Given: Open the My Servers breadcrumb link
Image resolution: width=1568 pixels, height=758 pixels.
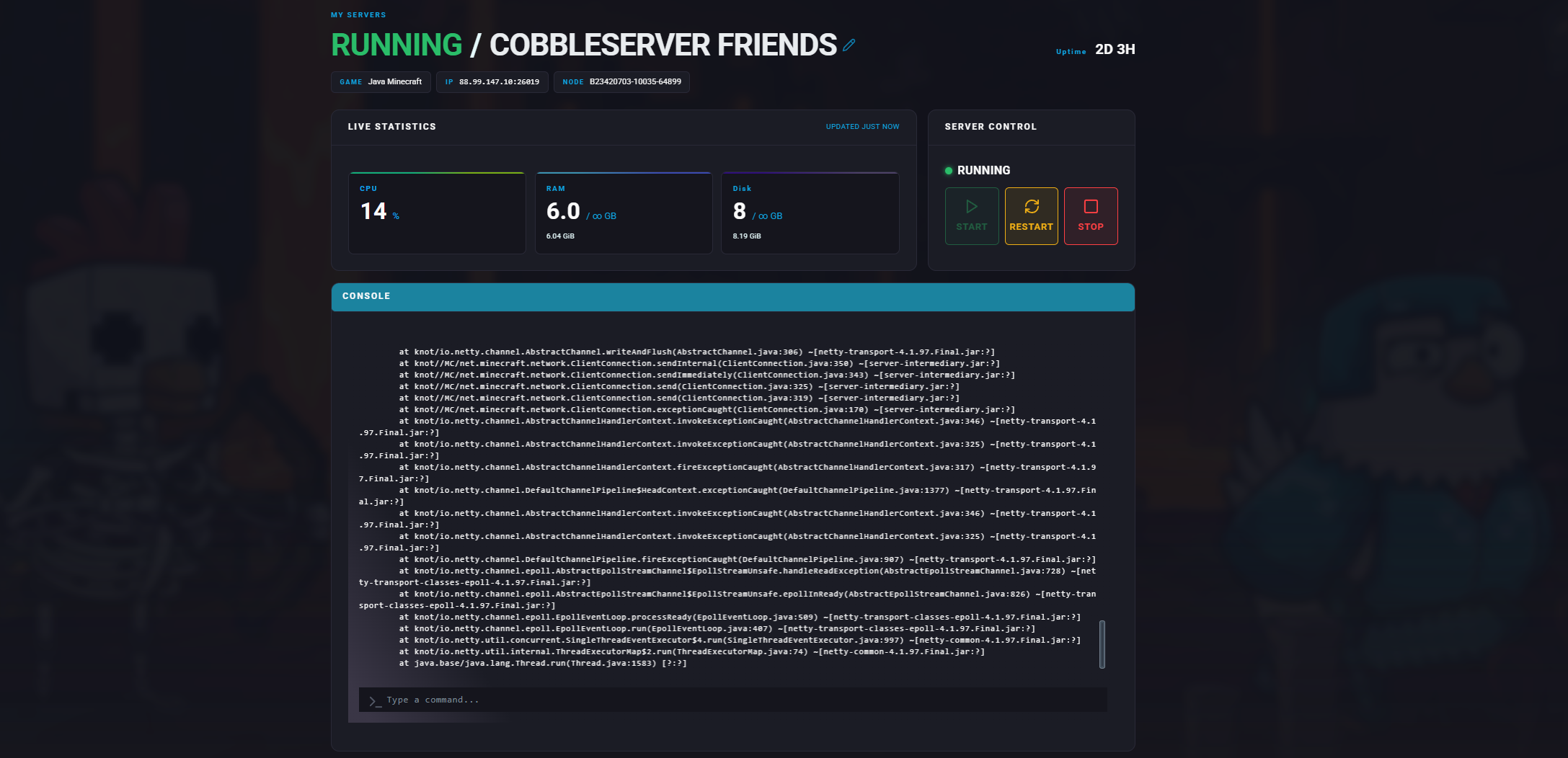Looking at the screenshot, I should (x=358, y=14).
